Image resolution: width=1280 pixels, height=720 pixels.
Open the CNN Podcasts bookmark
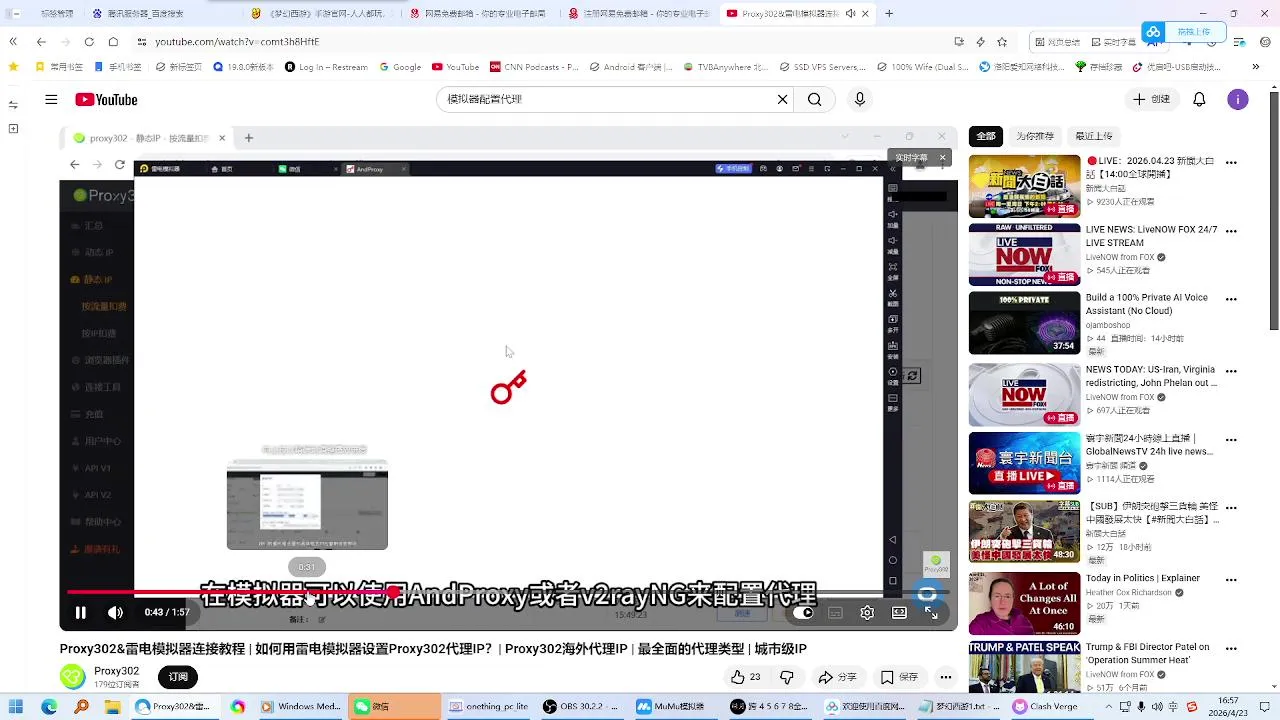[x=534, y=67]
